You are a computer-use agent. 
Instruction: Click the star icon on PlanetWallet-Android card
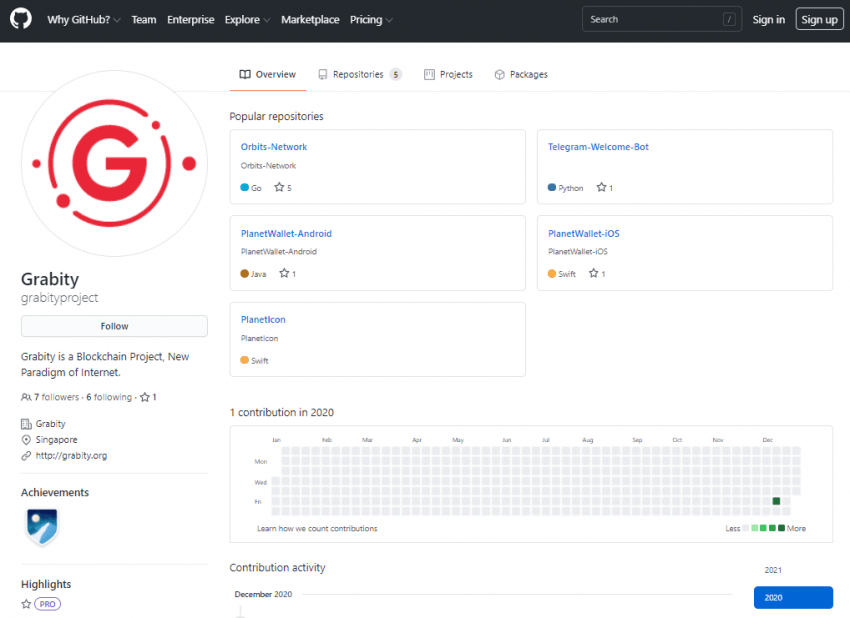point(284,273)
